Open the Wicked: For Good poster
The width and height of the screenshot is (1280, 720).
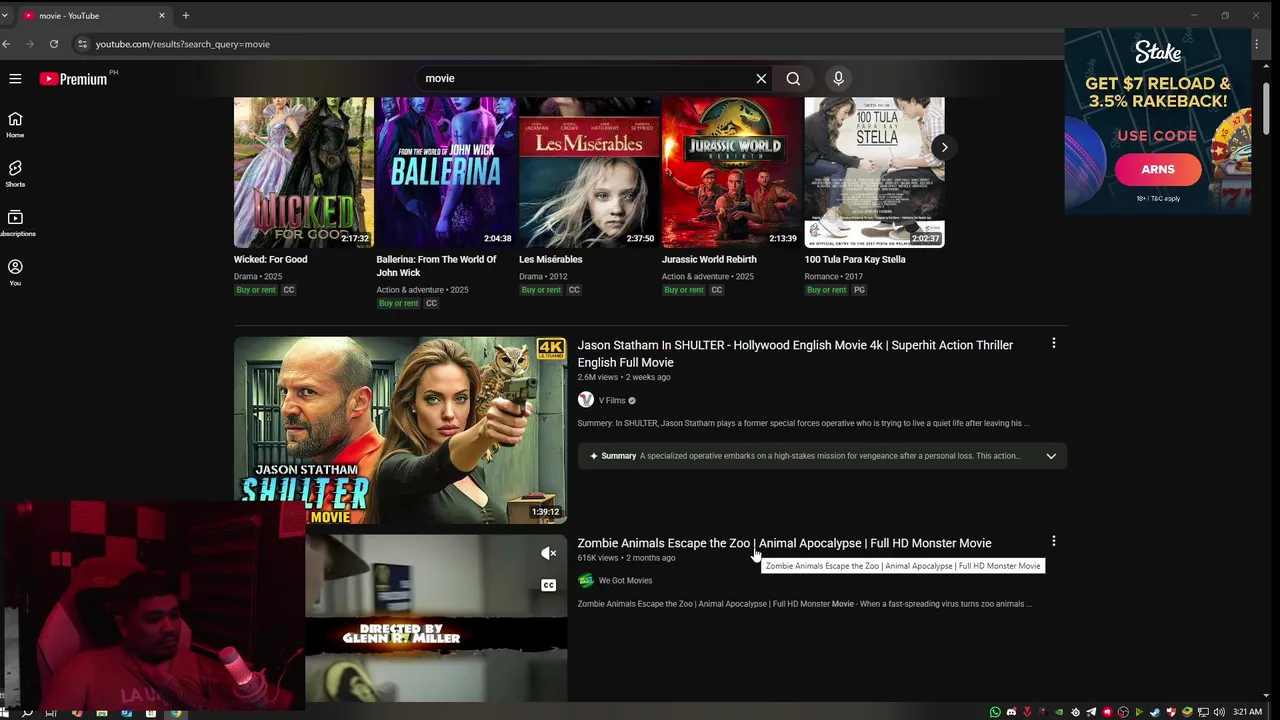(303, 172)
